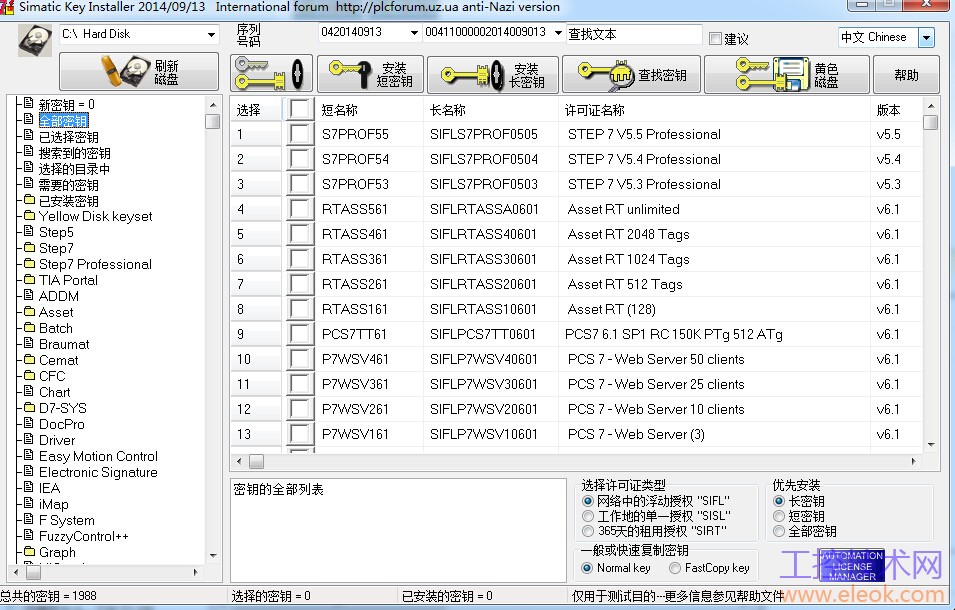Expand the 0420140913 serial dropdown
This screenshot has width=955, height=610.
414,32
